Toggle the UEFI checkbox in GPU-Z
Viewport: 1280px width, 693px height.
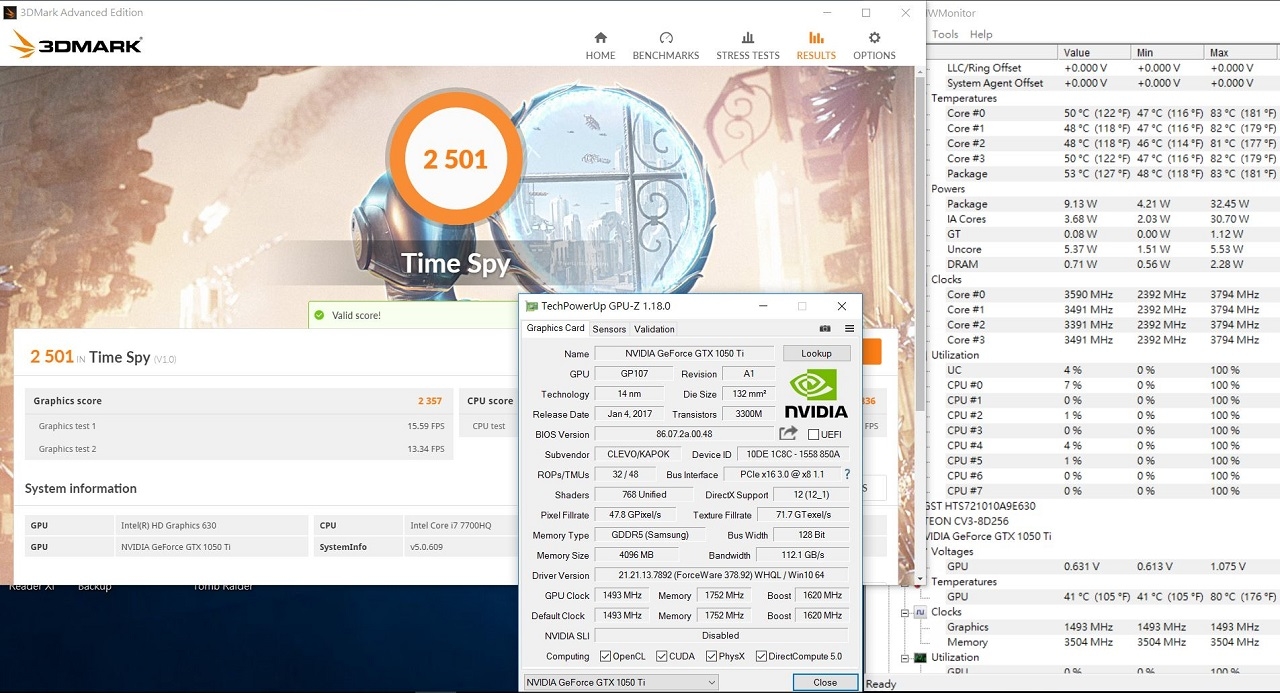pos(813,434)
